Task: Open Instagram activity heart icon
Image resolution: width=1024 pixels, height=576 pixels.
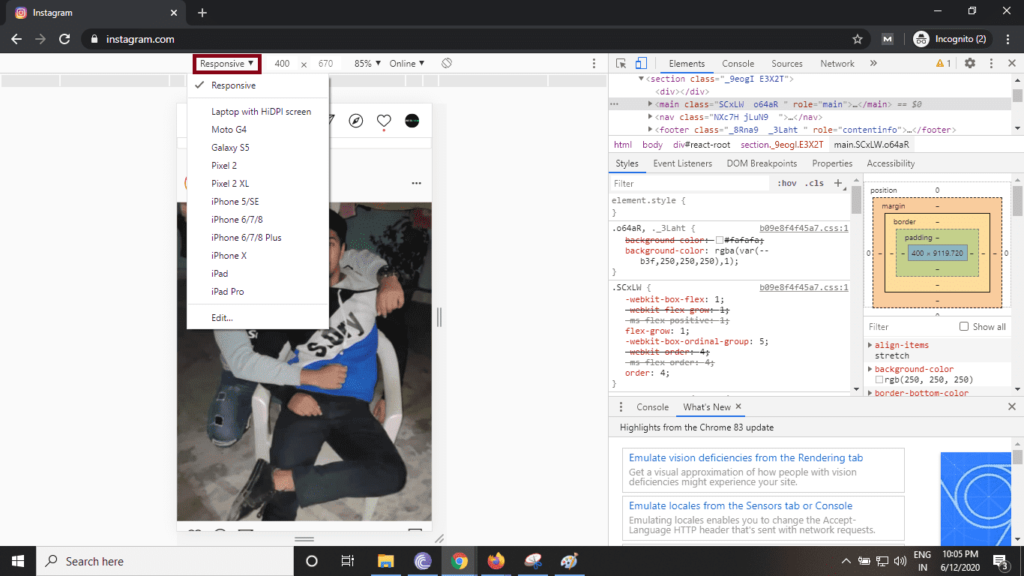Action: tap(384, 121)
